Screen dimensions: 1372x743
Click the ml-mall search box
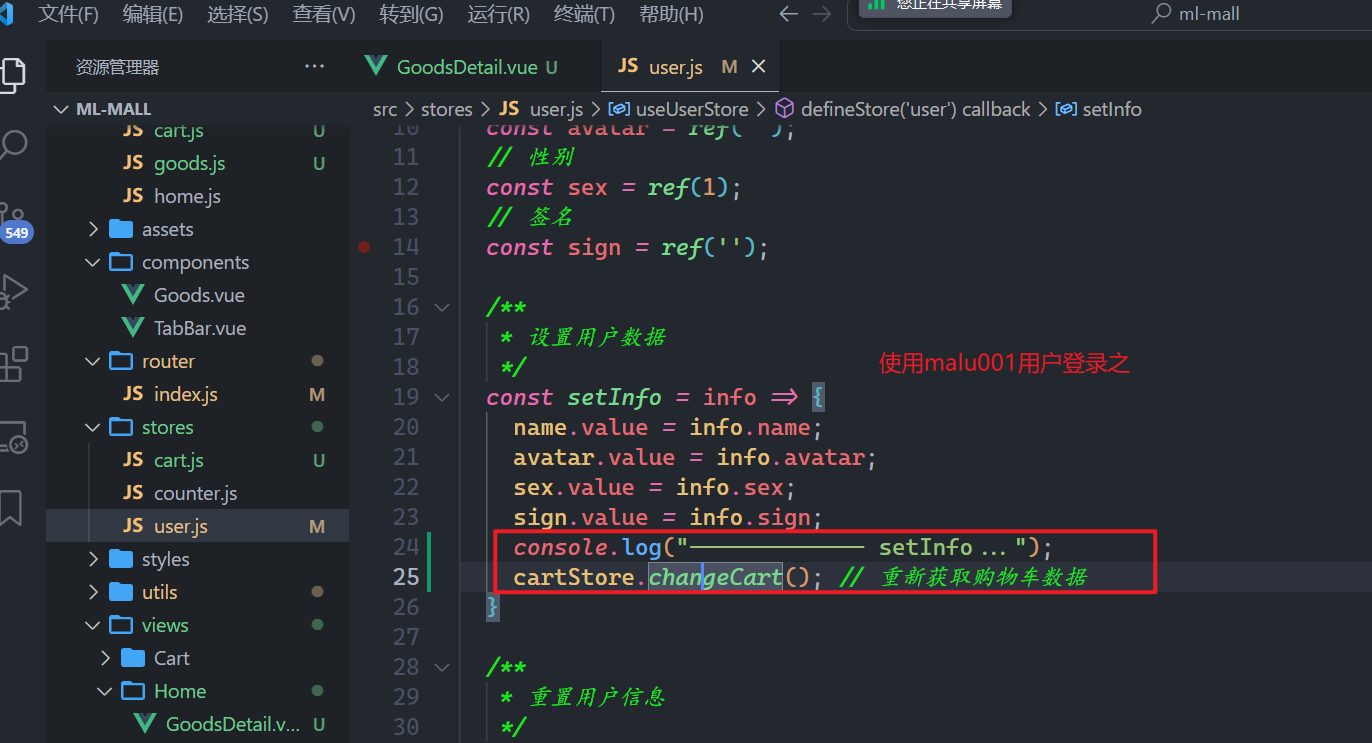(x=1110, y=14)
